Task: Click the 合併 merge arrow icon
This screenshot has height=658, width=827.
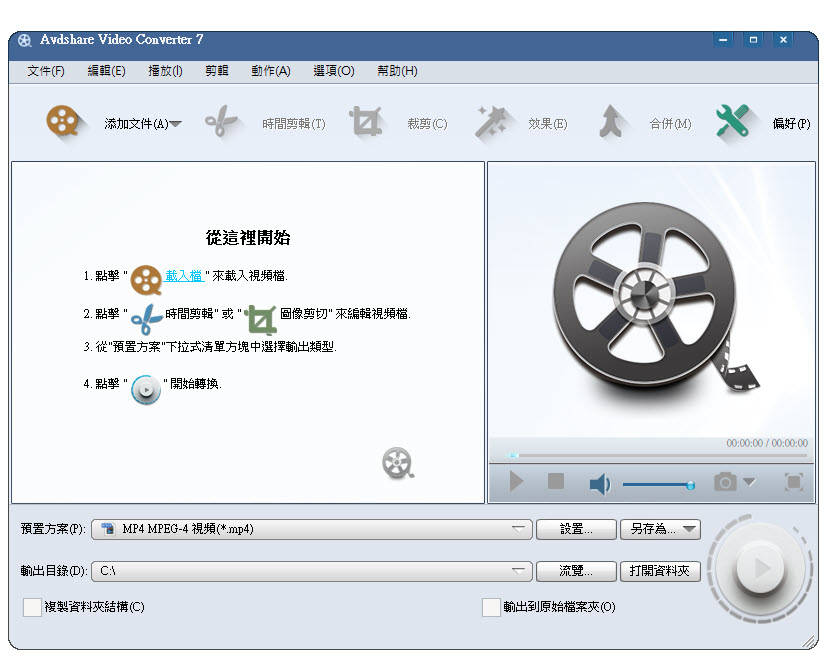Action: 612,122
